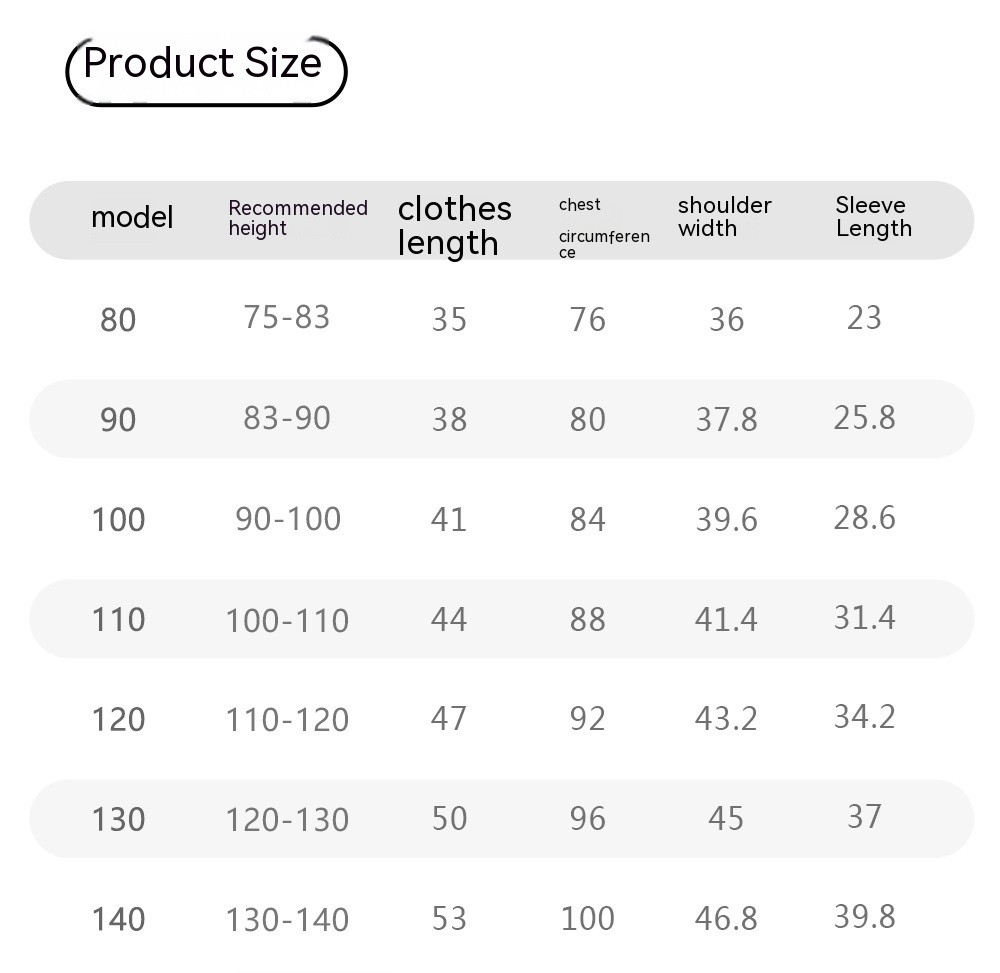Image resolution: width=1000 pixels, height=973 pixels.
Task: Click the shoulder width column header
Action: [x=725, y=217]
